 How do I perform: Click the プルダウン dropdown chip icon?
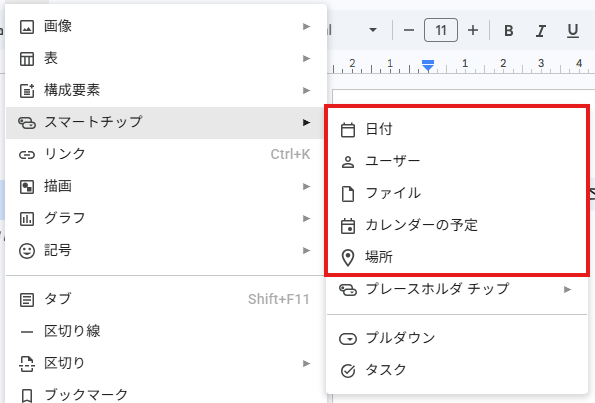[348, 338]
